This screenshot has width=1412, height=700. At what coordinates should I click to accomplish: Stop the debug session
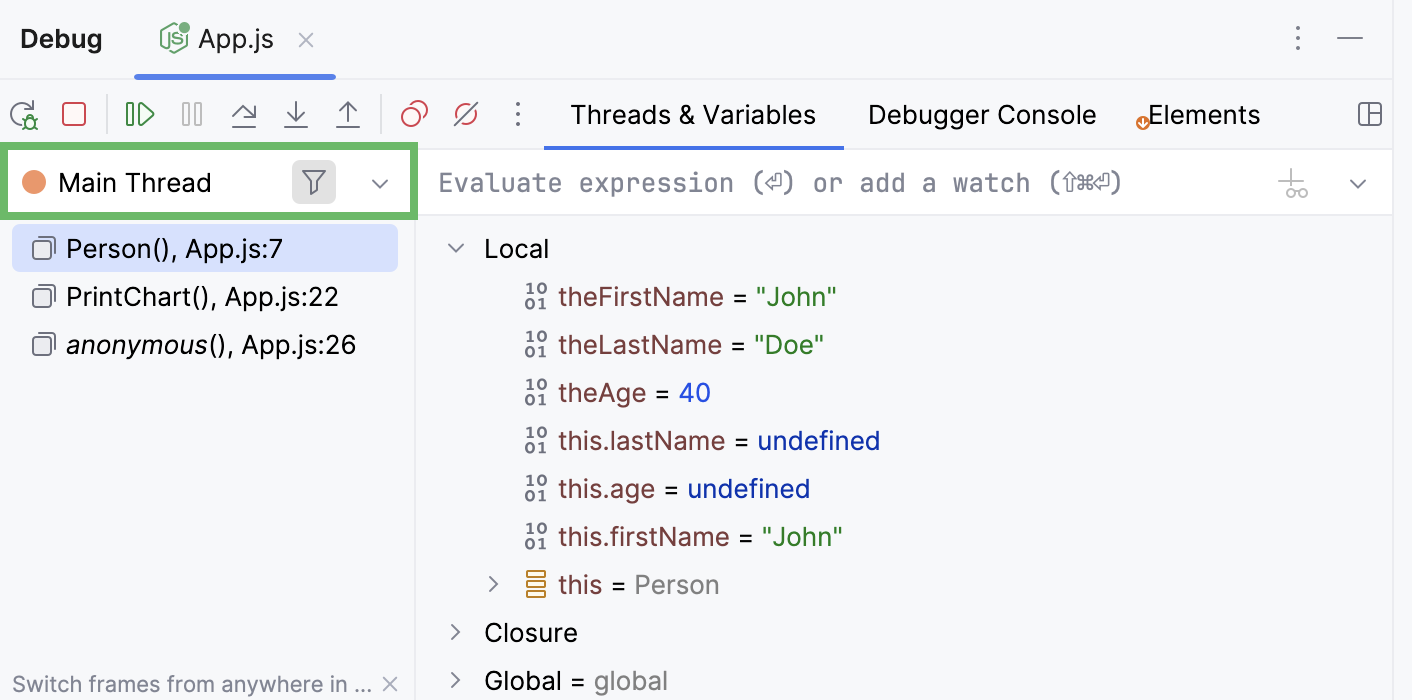click(x=73, y=114)
